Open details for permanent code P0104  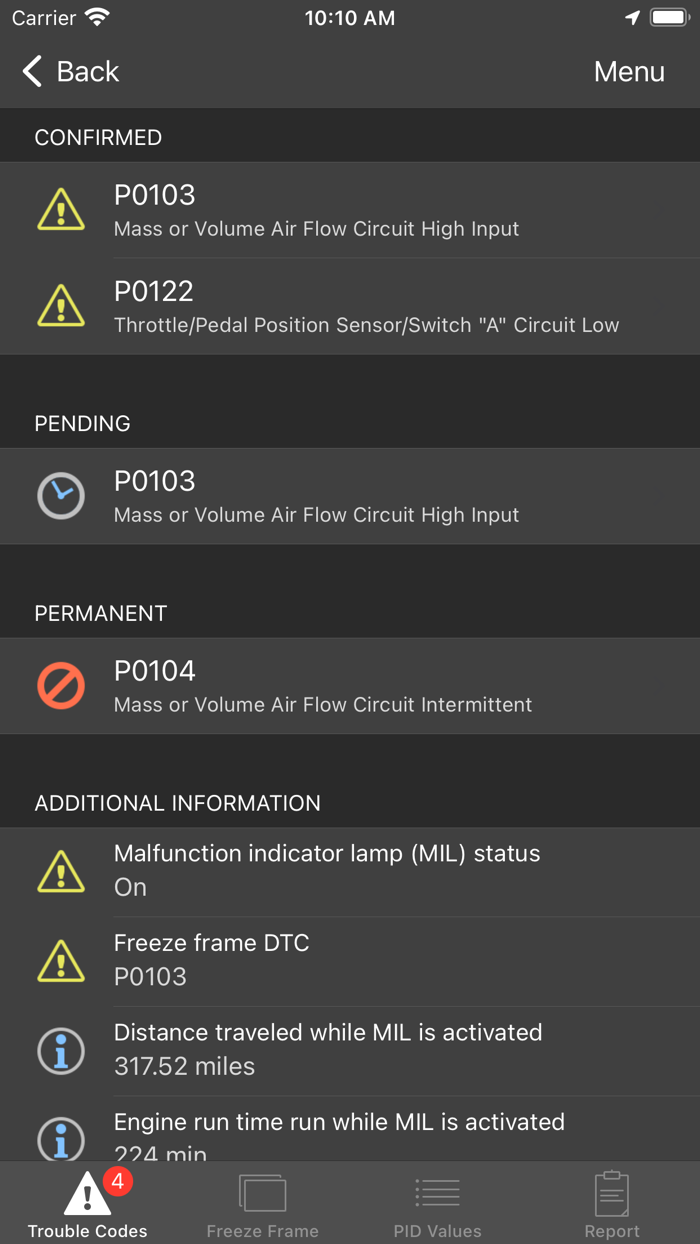(350, 686)
